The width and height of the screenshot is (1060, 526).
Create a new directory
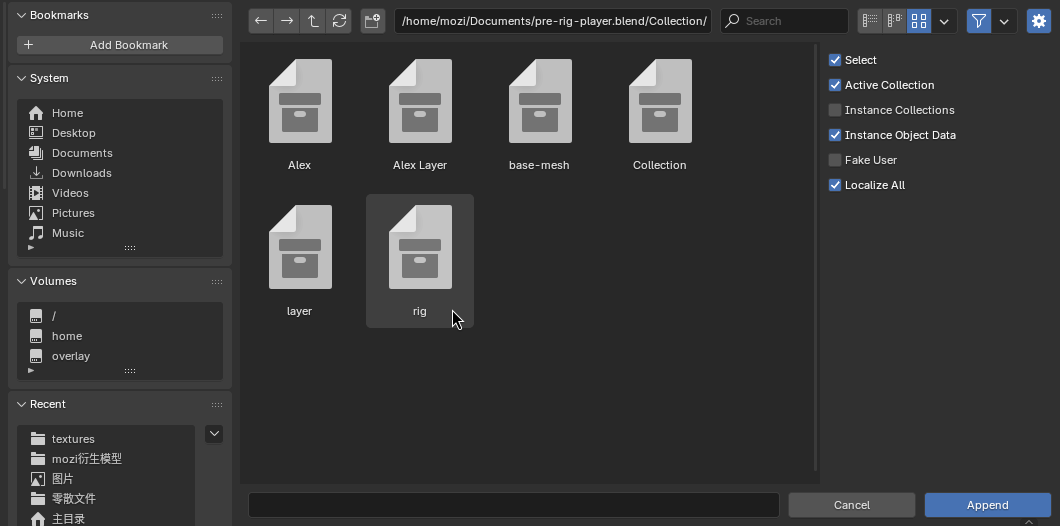[x=372, y=21]
